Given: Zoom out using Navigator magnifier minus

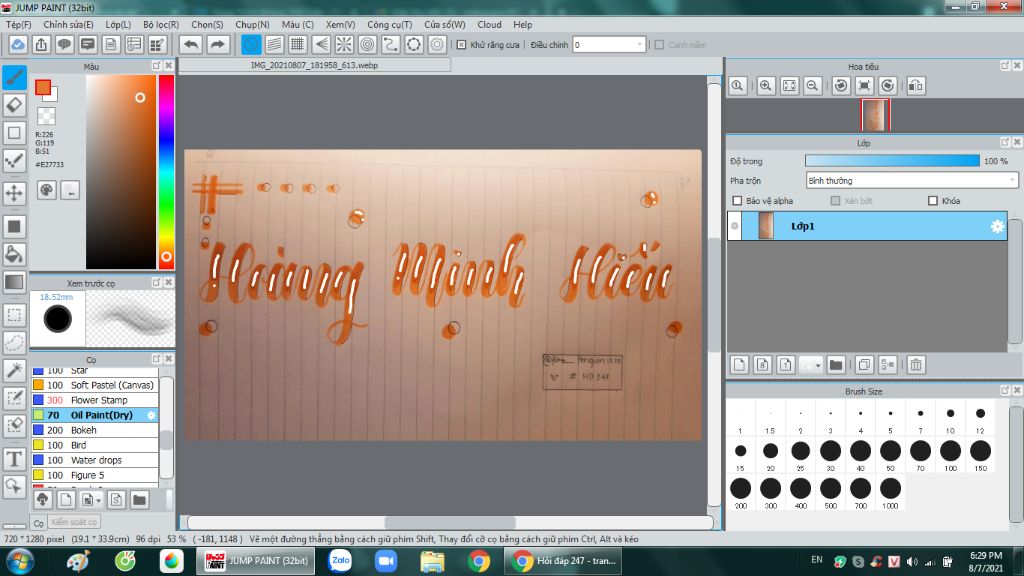Looking at the screenshot, I should (812, 86).
